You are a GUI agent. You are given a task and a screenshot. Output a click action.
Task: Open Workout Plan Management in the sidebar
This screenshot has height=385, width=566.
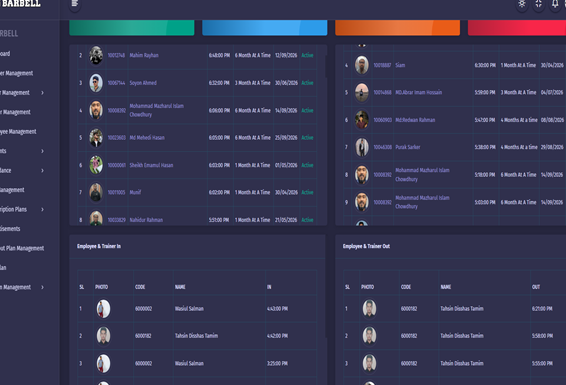[x=22, y=248]
